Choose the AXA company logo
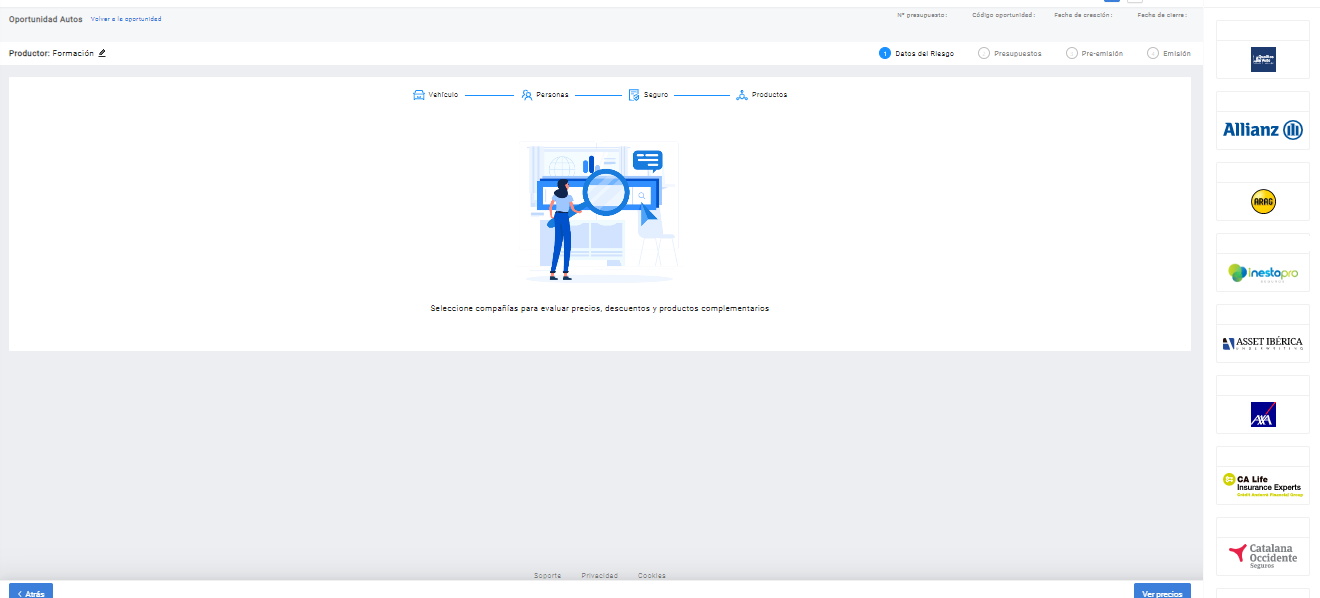This screenshot has height=598, width=1320. 1263,414
